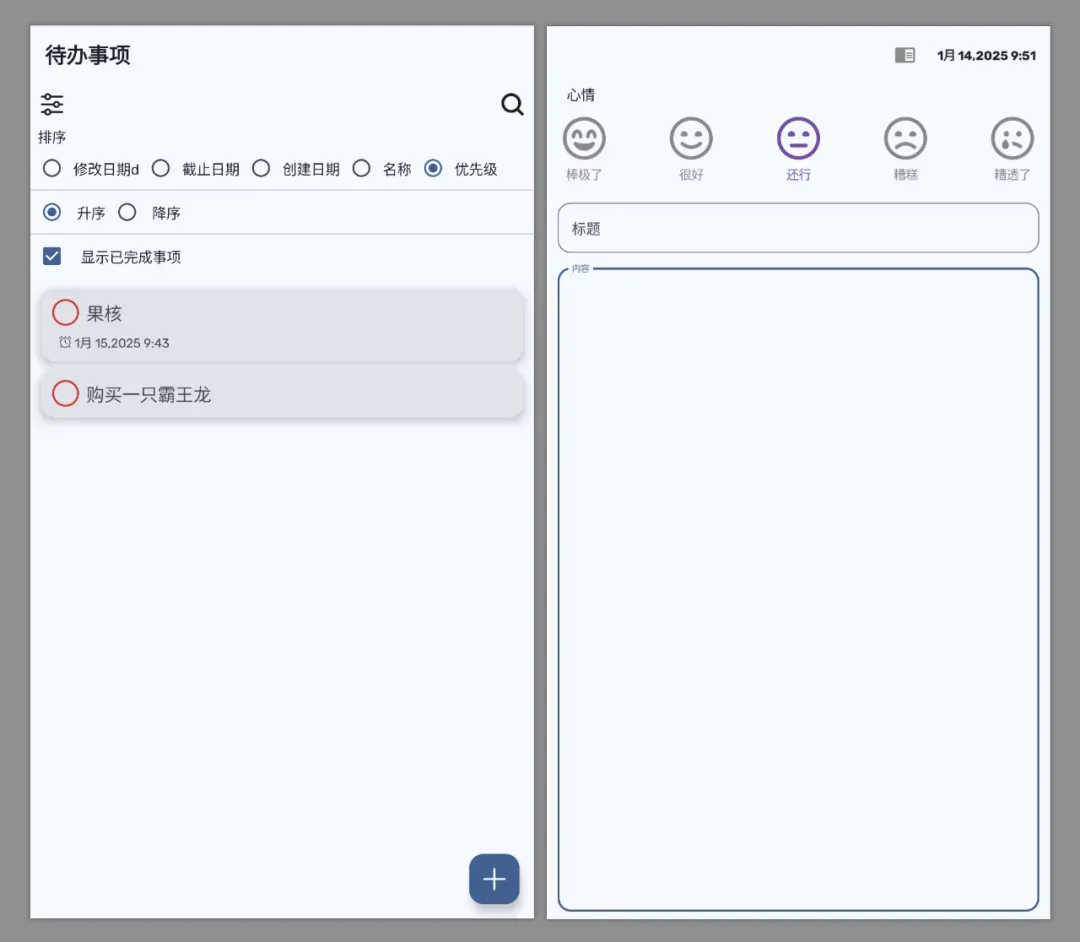The height and width of the screenshot is (942, 1080).
Task: Select the 优先级 sort radio
Action: (433, 169)
